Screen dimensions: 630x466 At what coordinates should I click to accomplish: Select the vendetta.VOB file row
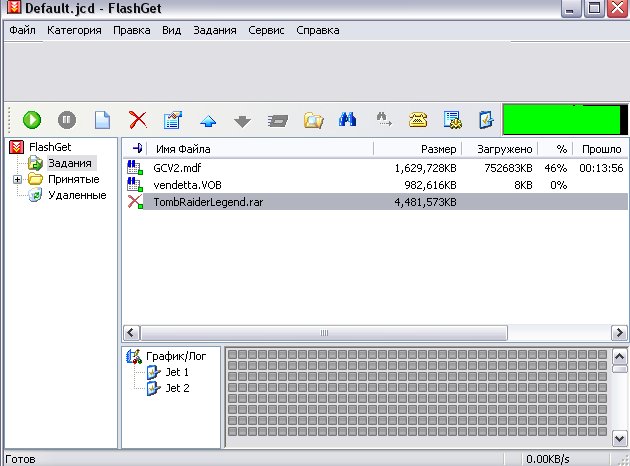[x=376, y=185]
